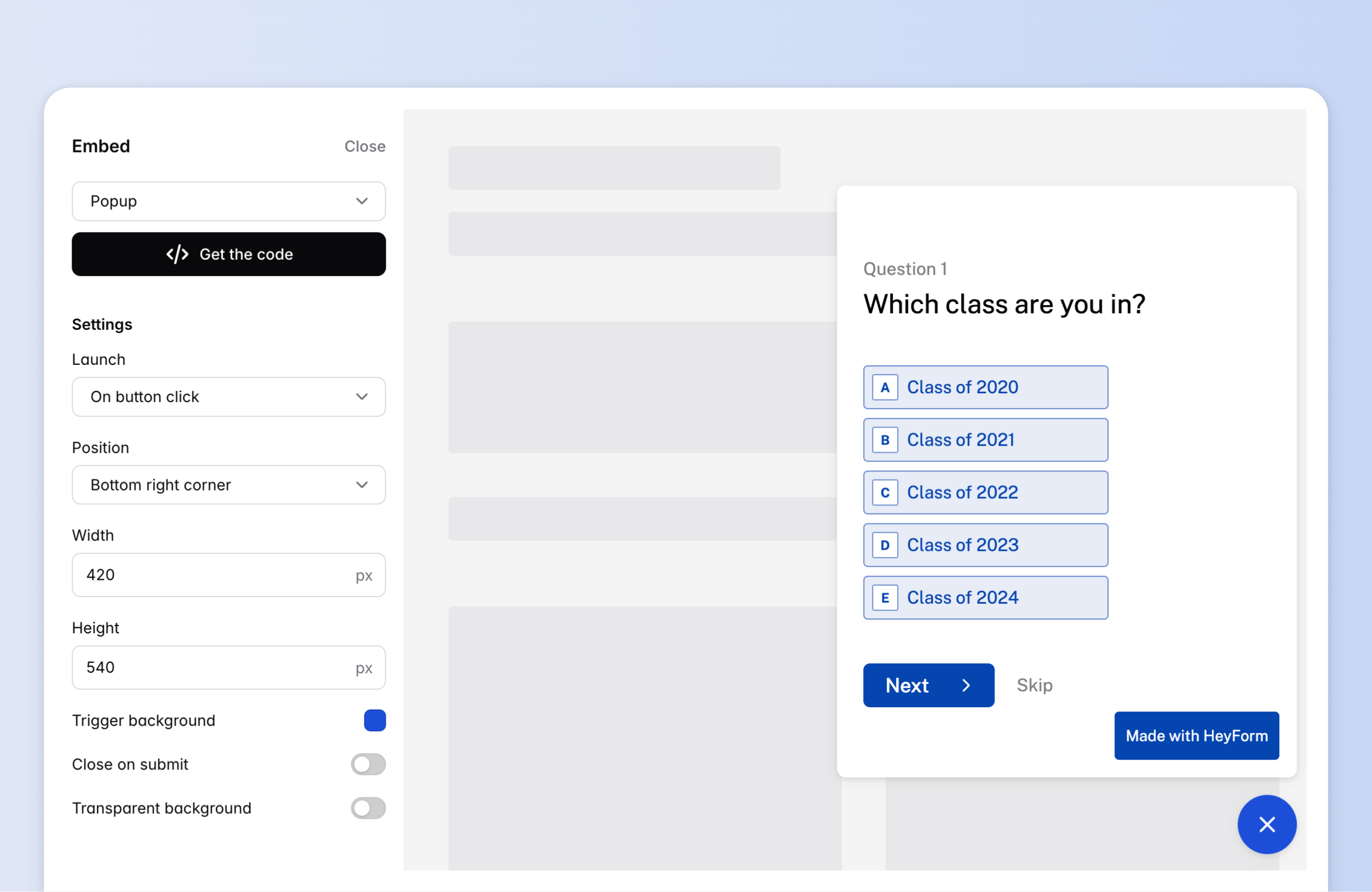Image resolution: width=1372 pixels, height=892 pixels.
Task: Click the code brackets icon on Get the code
Action: (177, 254)
